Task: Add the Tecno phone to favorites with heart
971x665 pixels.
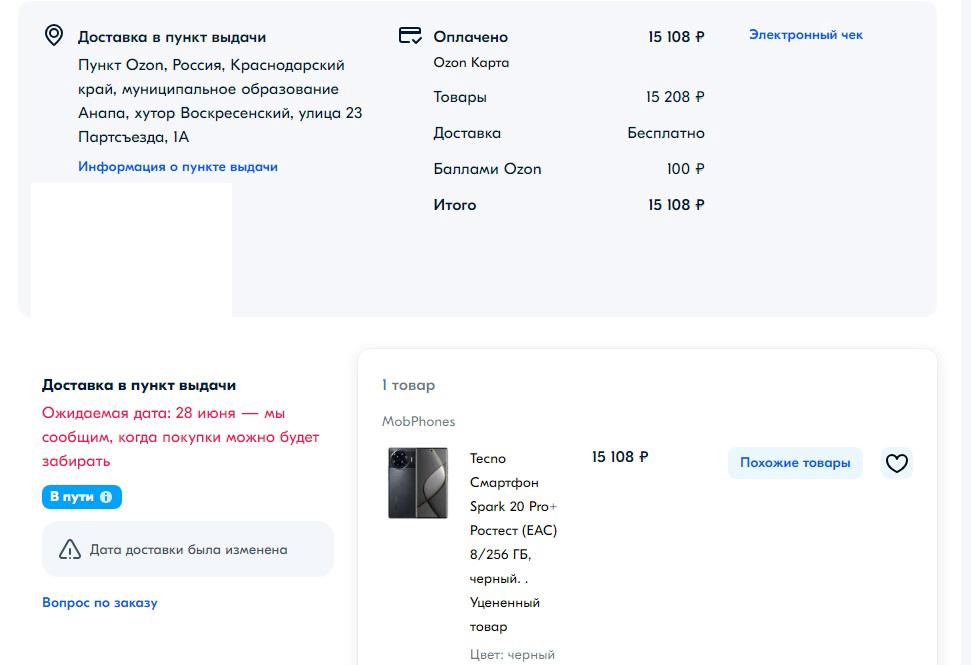Action: (897, 463)
